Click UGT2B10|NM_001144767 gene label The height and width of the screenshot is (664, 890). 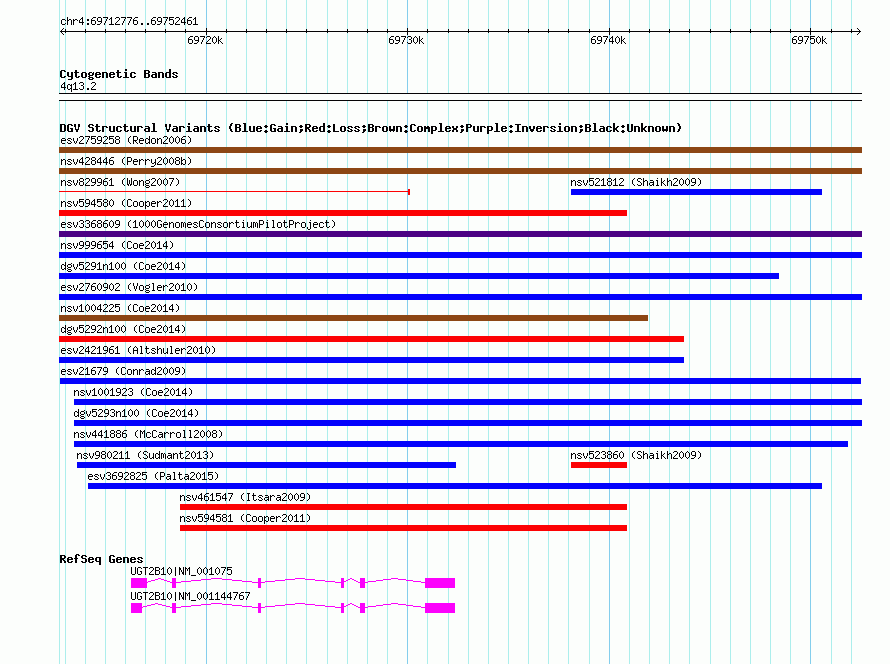click(190, 596)
